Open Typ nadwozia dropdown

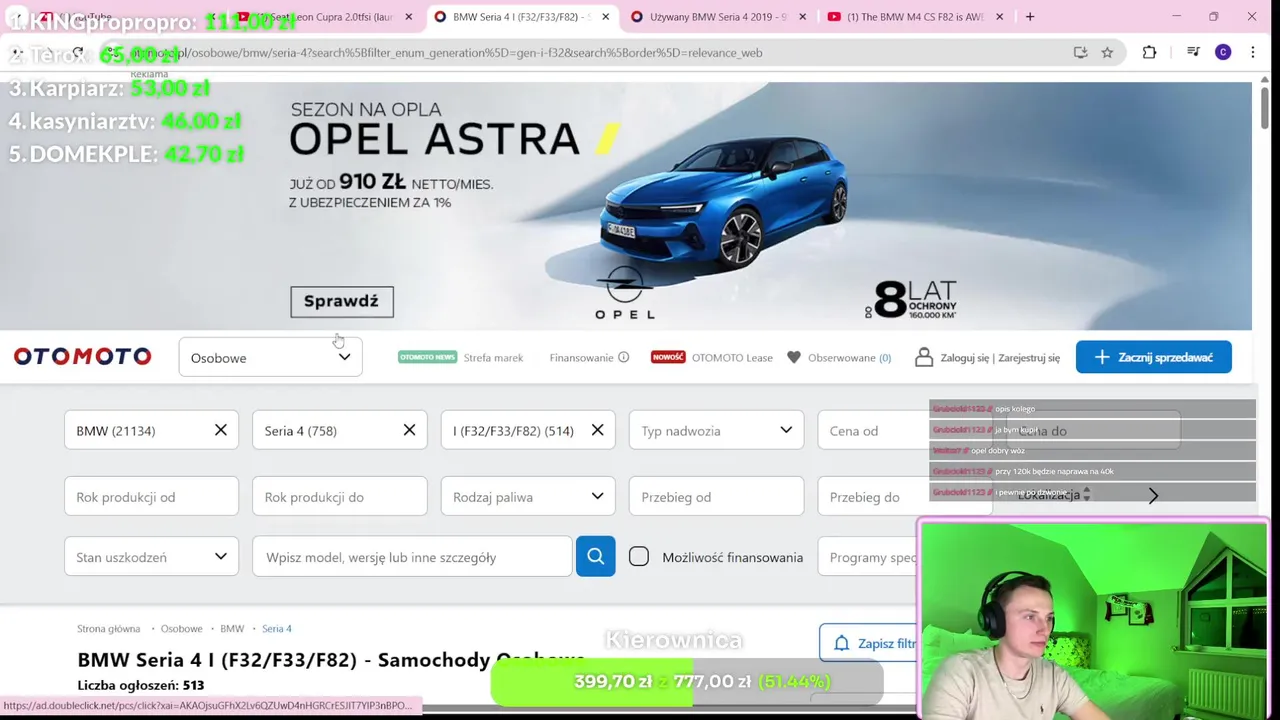716,430
